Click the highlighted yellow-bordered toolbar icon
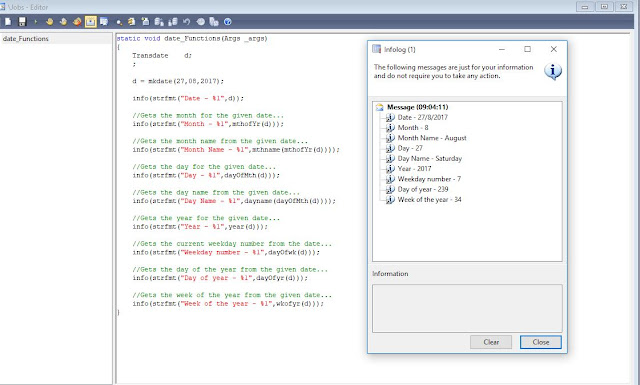Screen dimensions: 640x385 [91, 22]
